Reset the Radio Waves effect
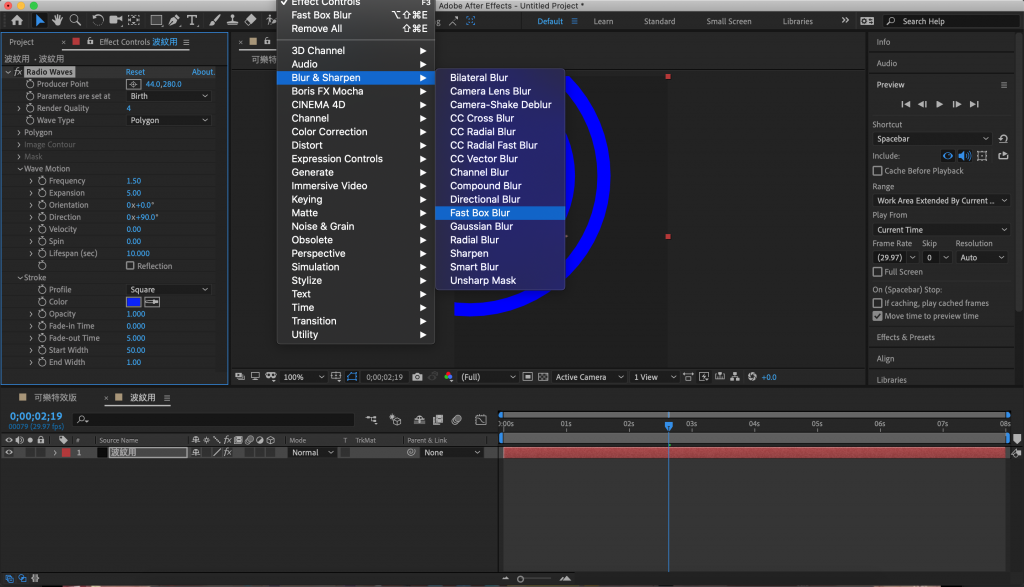The image size is (1024, 587). click(x=135, y=72)
